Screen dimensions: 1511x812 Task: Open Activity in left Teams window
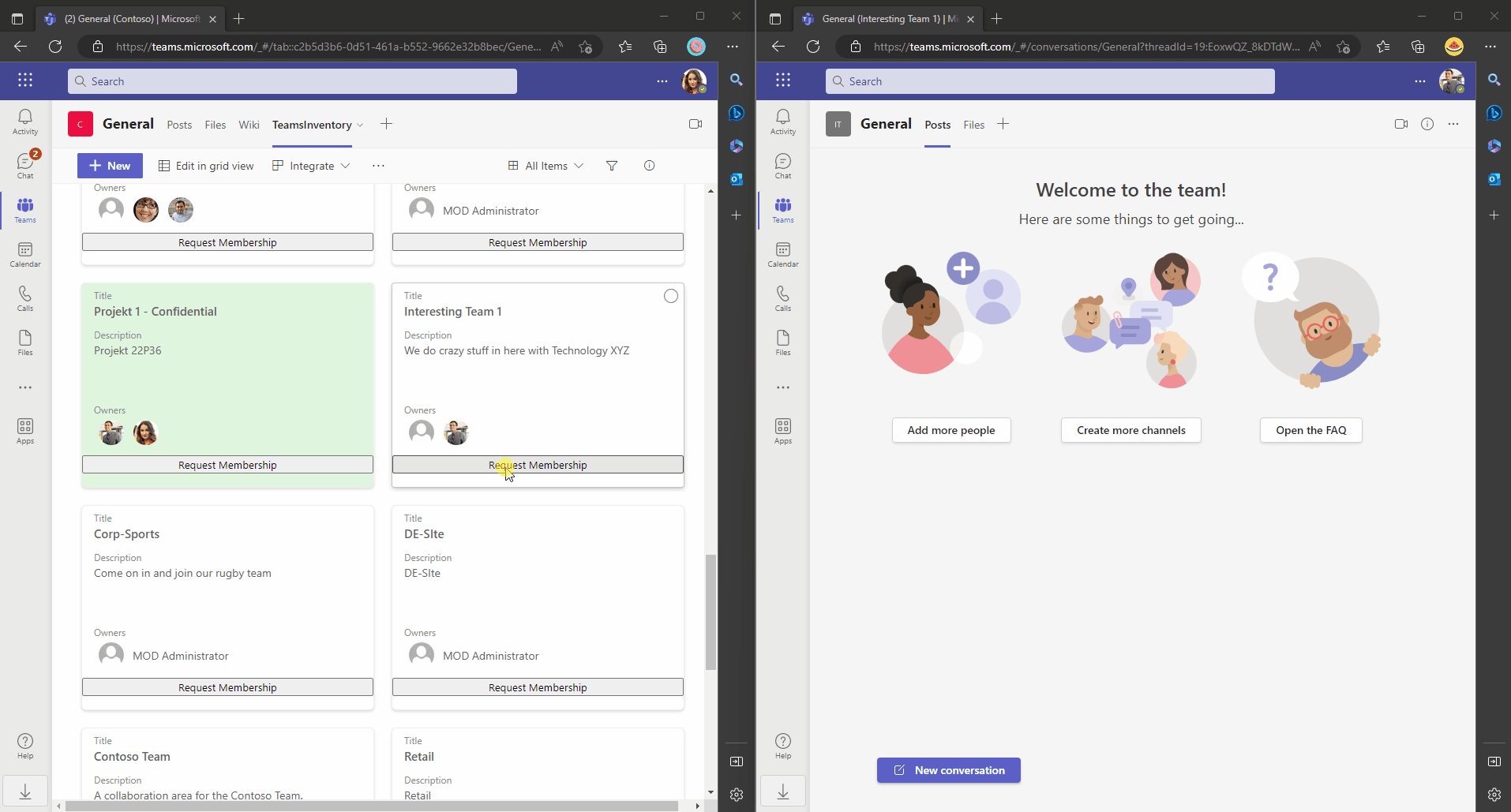tap(25, 122)
